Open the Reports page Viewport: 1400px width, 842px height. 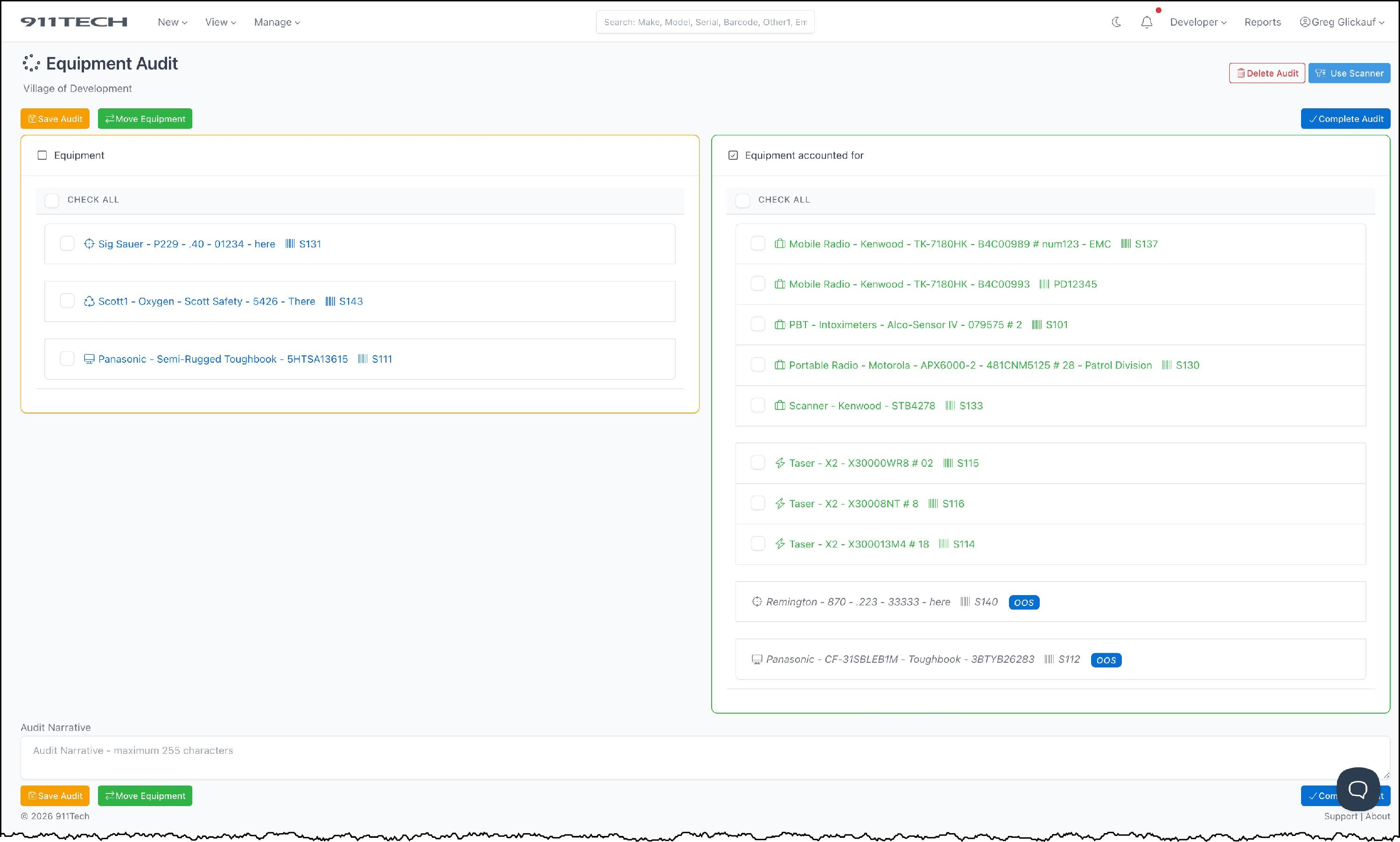[1262, 22]
